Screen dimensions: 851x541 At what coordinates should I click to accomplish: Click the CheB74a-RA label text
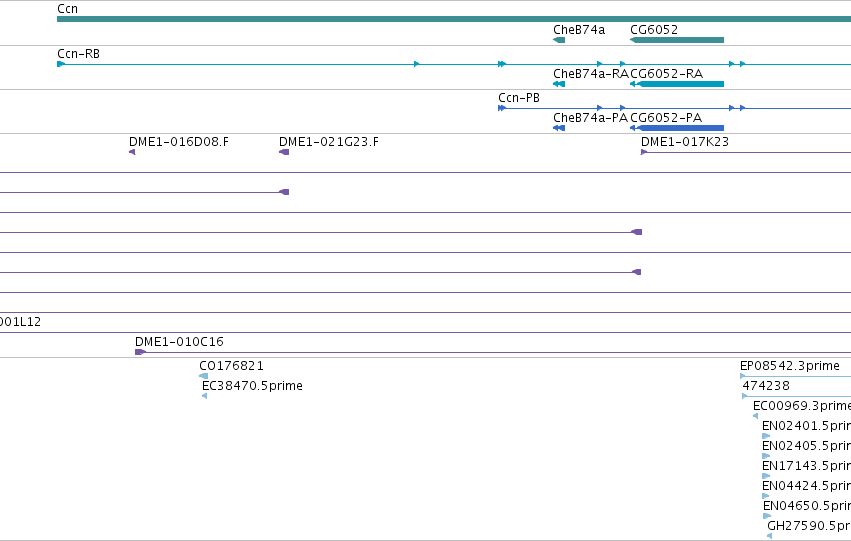pos(590,74)
